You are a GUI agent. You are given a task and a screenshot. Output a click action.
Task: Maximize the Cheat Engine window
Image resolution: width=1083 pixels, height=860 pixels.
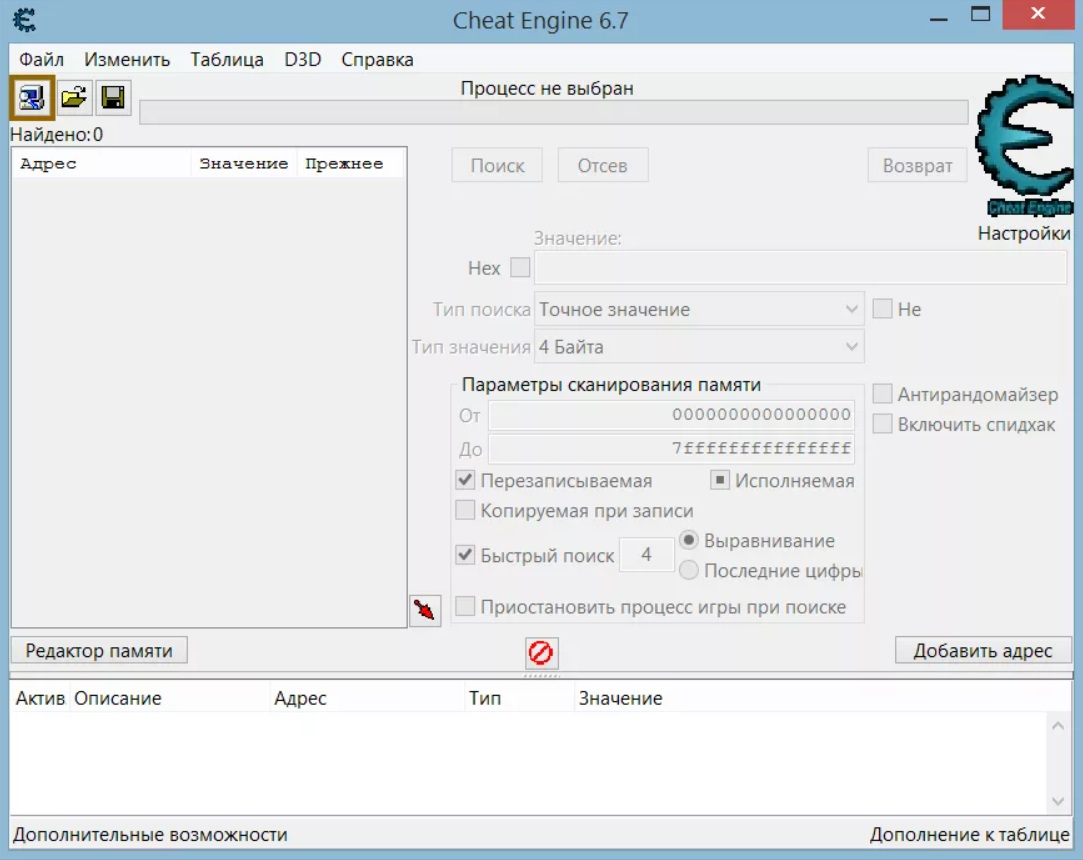[980, 15]
